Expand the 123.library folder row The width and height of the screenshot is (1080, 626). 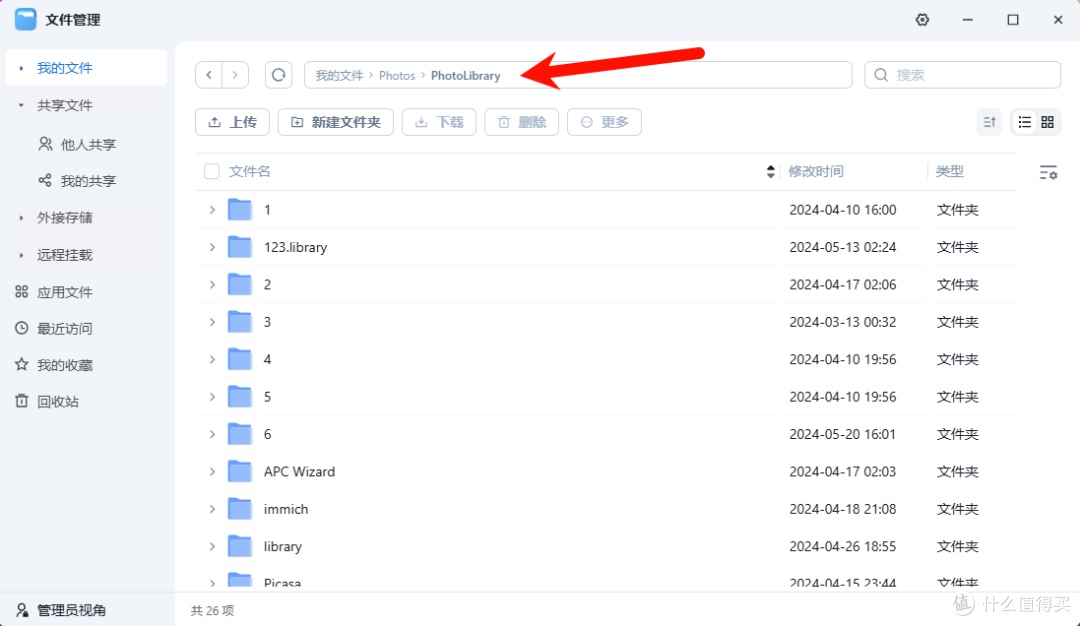212,247
